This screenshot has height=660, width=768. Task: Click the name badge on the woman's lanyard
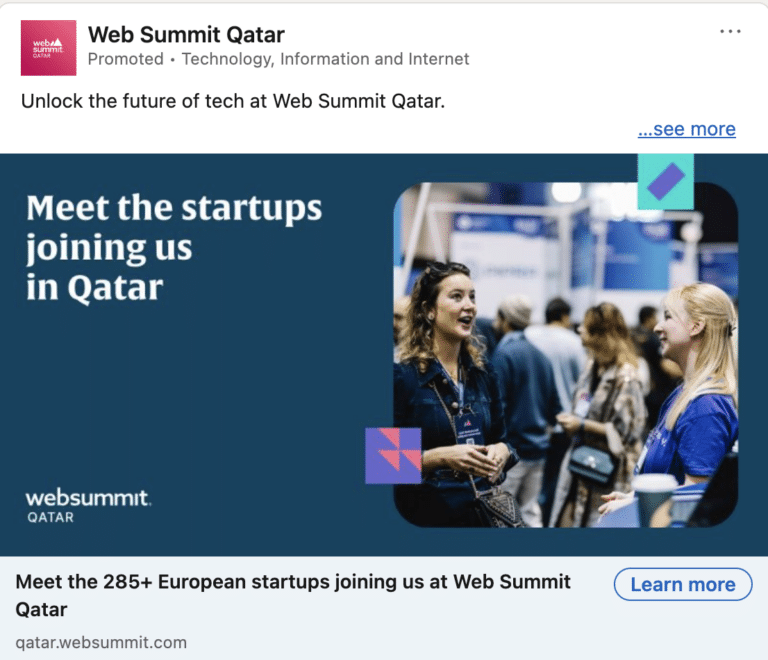pyautogui.click(x=469, y=428)
